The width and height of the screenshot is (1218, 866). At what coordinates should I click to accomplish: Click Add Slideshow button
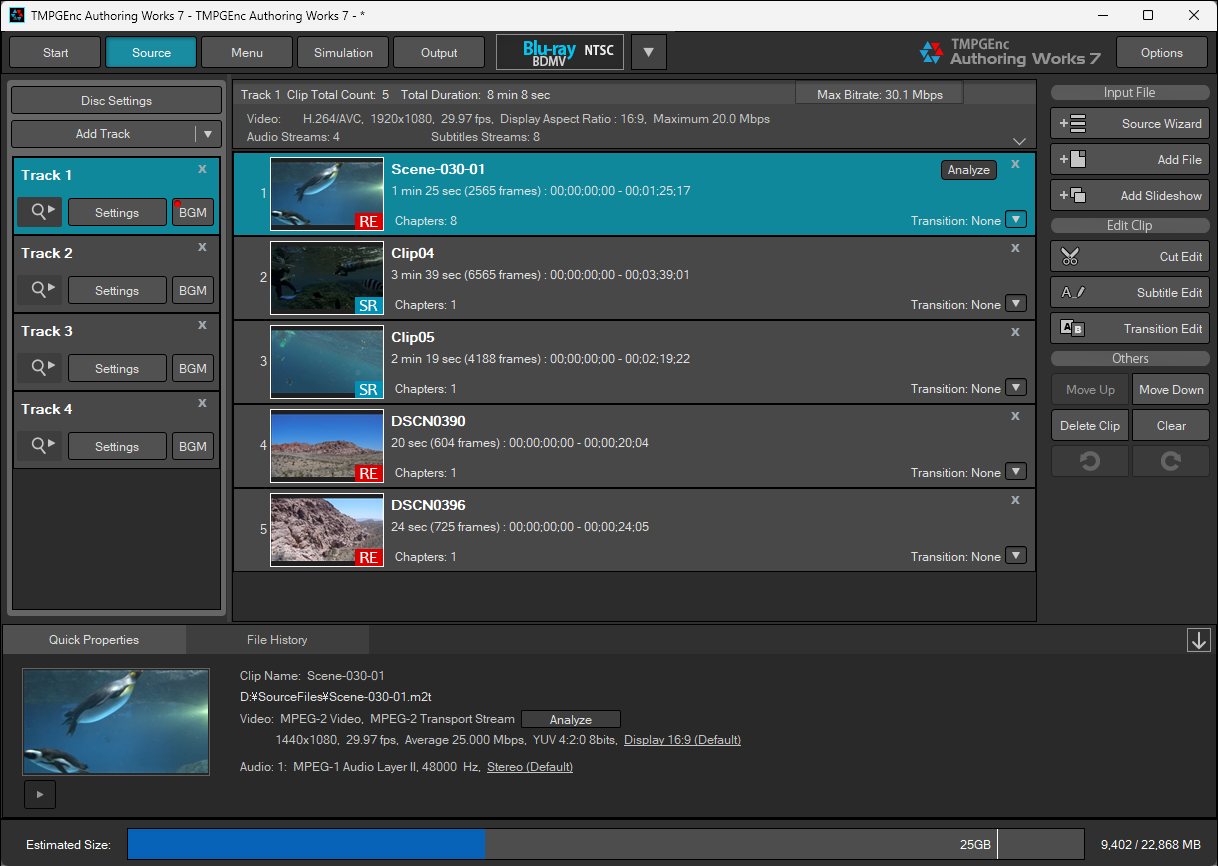click(x=1130, y=196)
